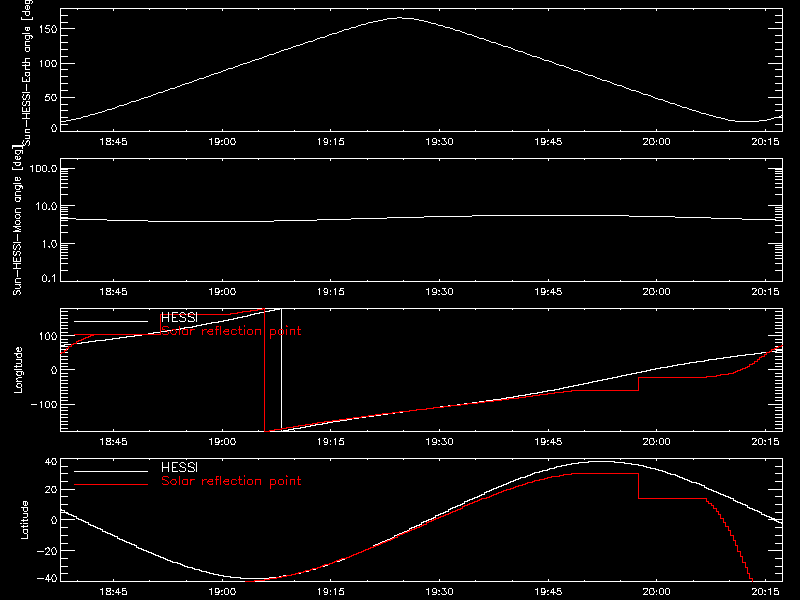Click 19:30 time label under Earth angle plot
The image size is (800, 600).
pos(439,142)
